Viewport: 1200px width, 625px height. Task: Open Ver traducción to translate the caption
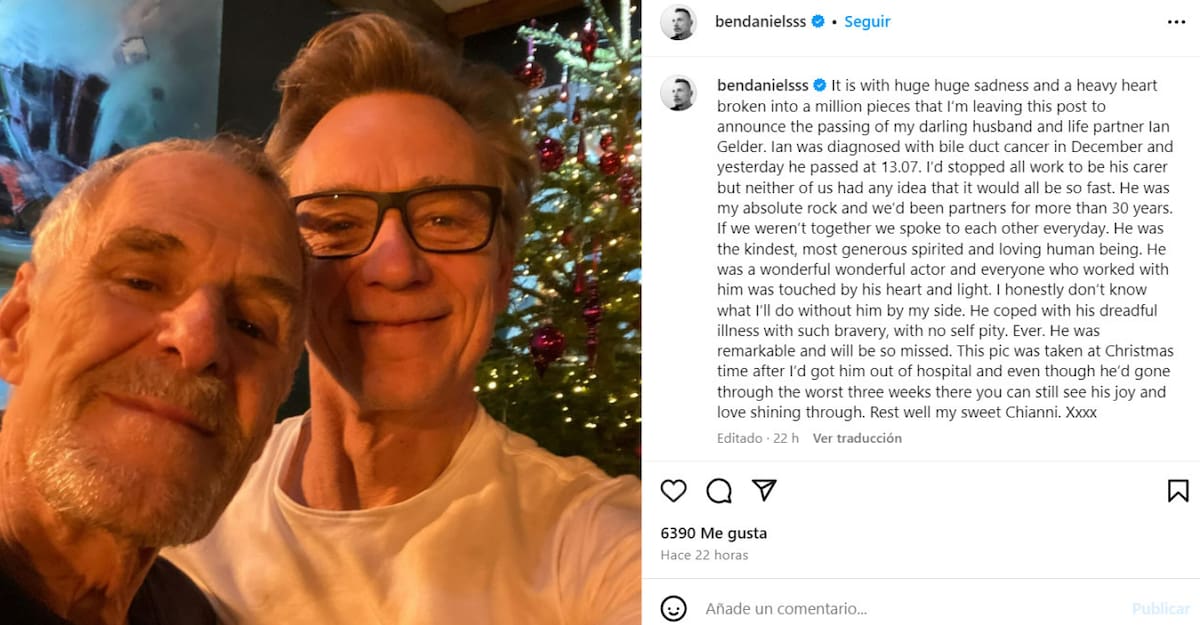[x=857, y=438]
